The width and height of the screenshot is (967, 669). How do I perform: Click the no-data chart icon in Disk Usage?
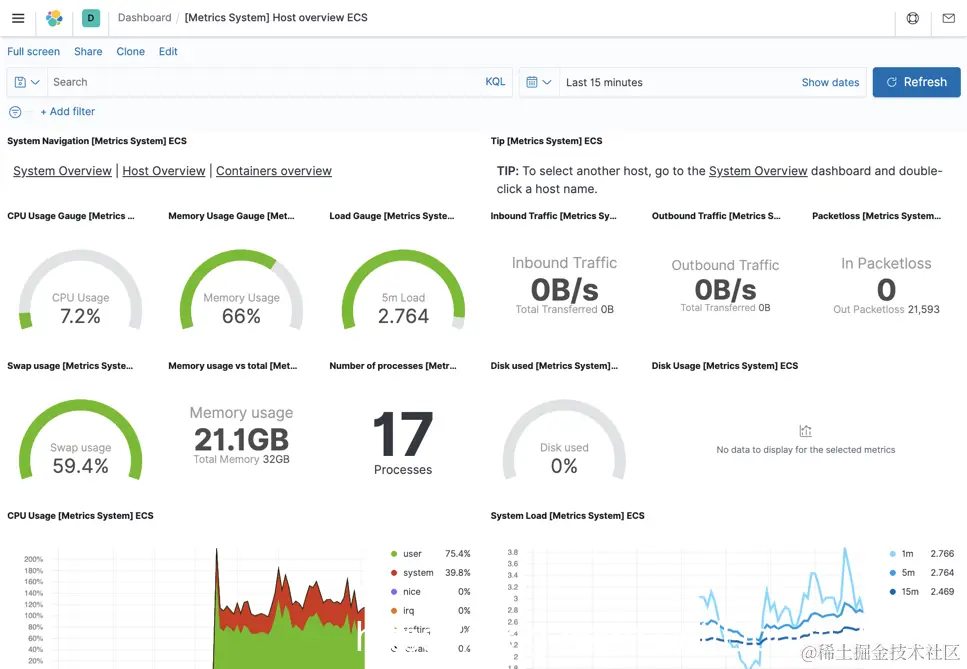(x=805, y=430)
